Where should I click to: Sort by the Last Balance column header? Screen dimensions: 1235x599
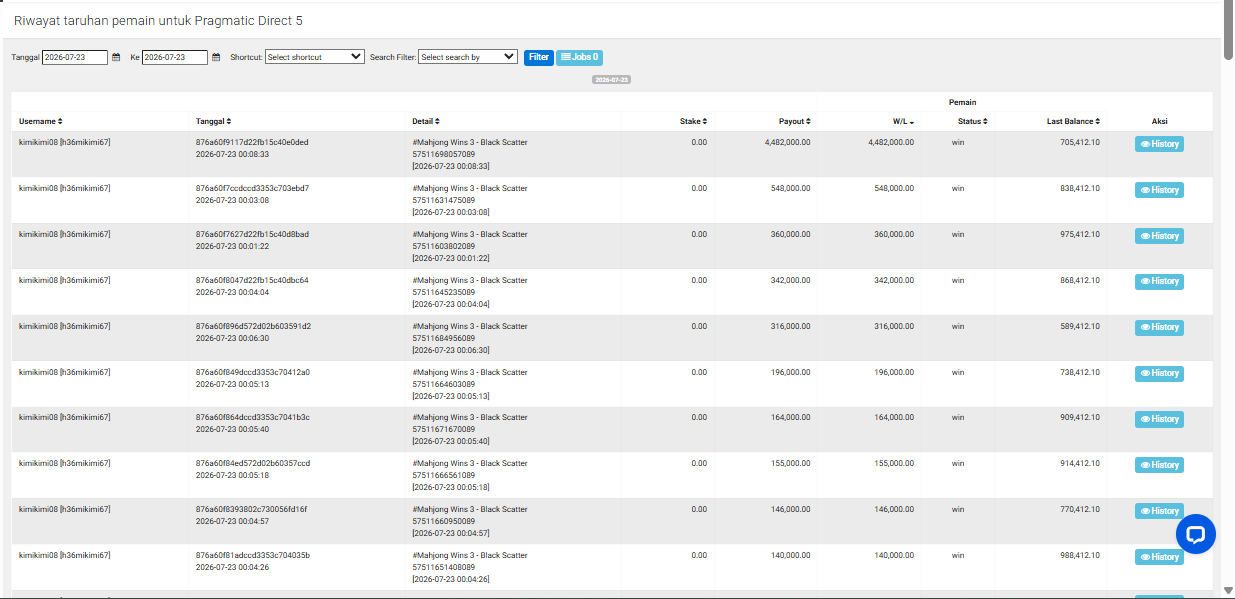coord(1073,121)
